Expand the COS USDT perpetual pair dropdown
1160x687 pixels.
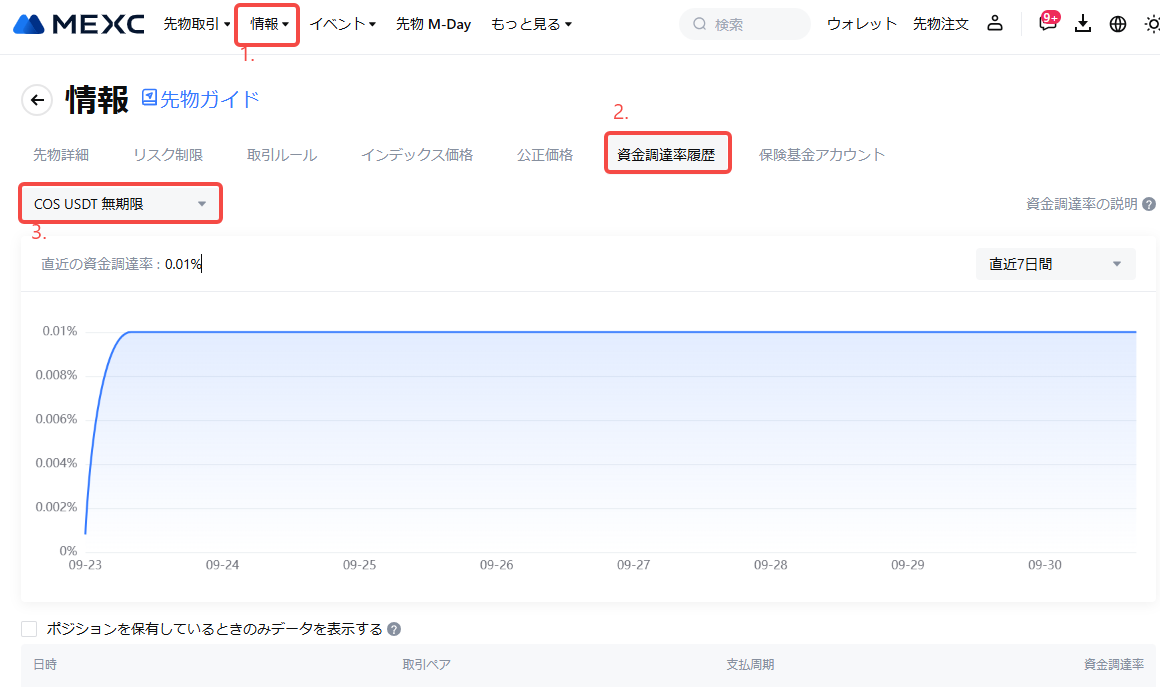[120, 204]
